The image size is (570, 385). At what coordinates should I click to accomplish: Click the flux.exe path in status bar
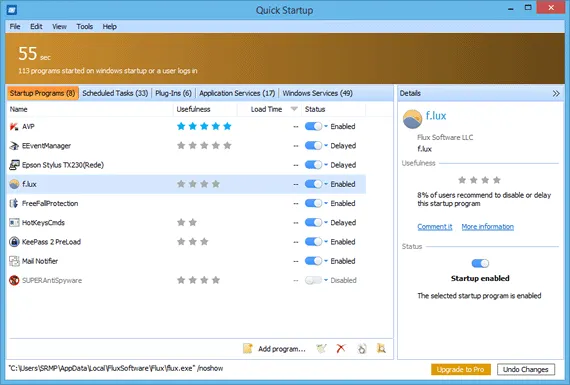(x=116, y=369)
